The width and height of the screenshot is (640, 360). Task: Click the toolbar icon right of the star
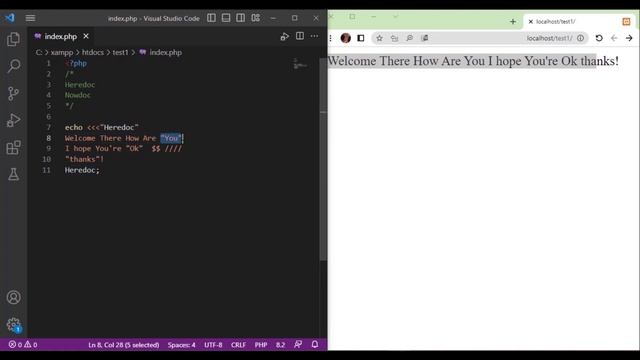click(x=394, y=38)
